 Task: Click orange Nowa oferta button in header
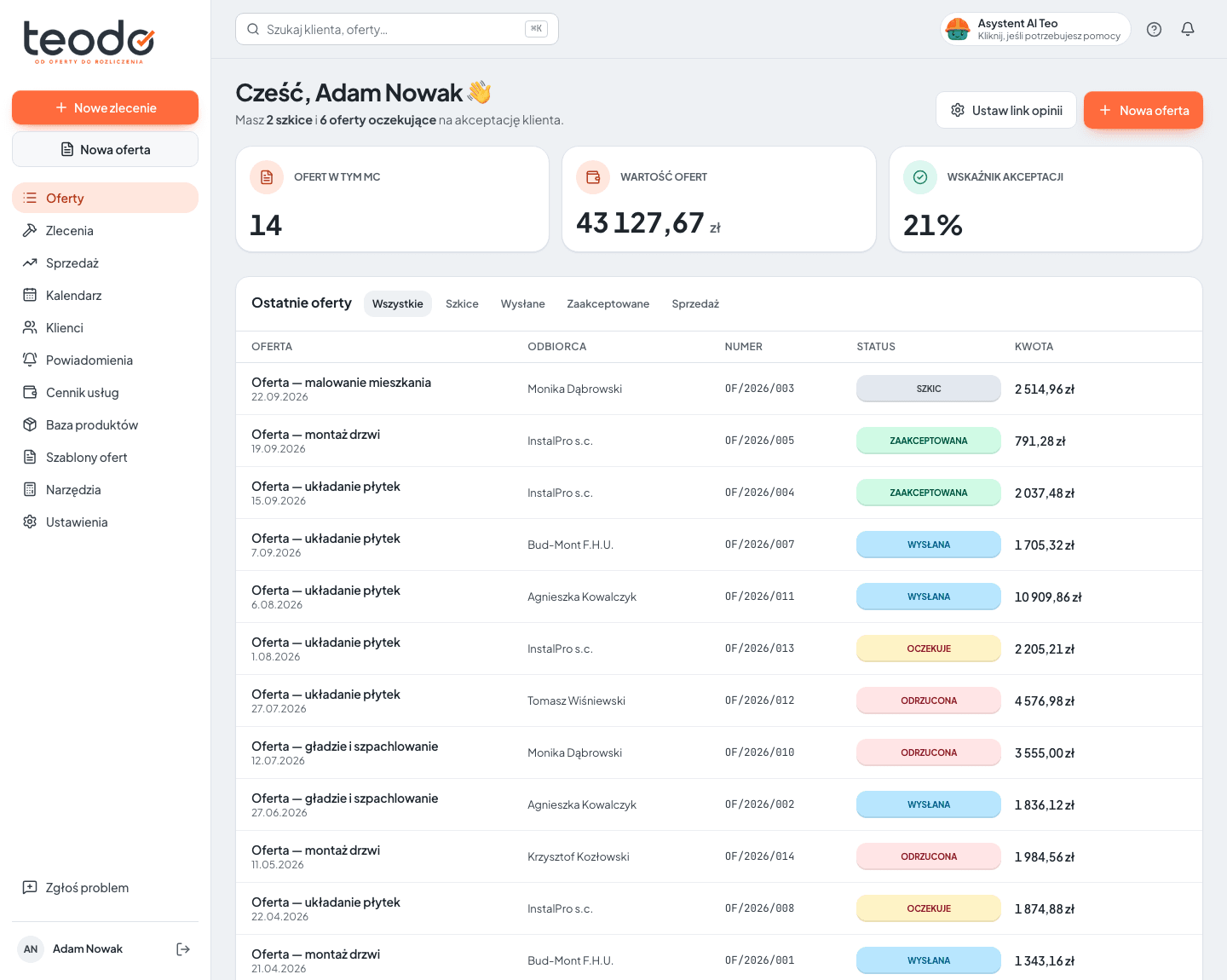(x=1143, y=110)
